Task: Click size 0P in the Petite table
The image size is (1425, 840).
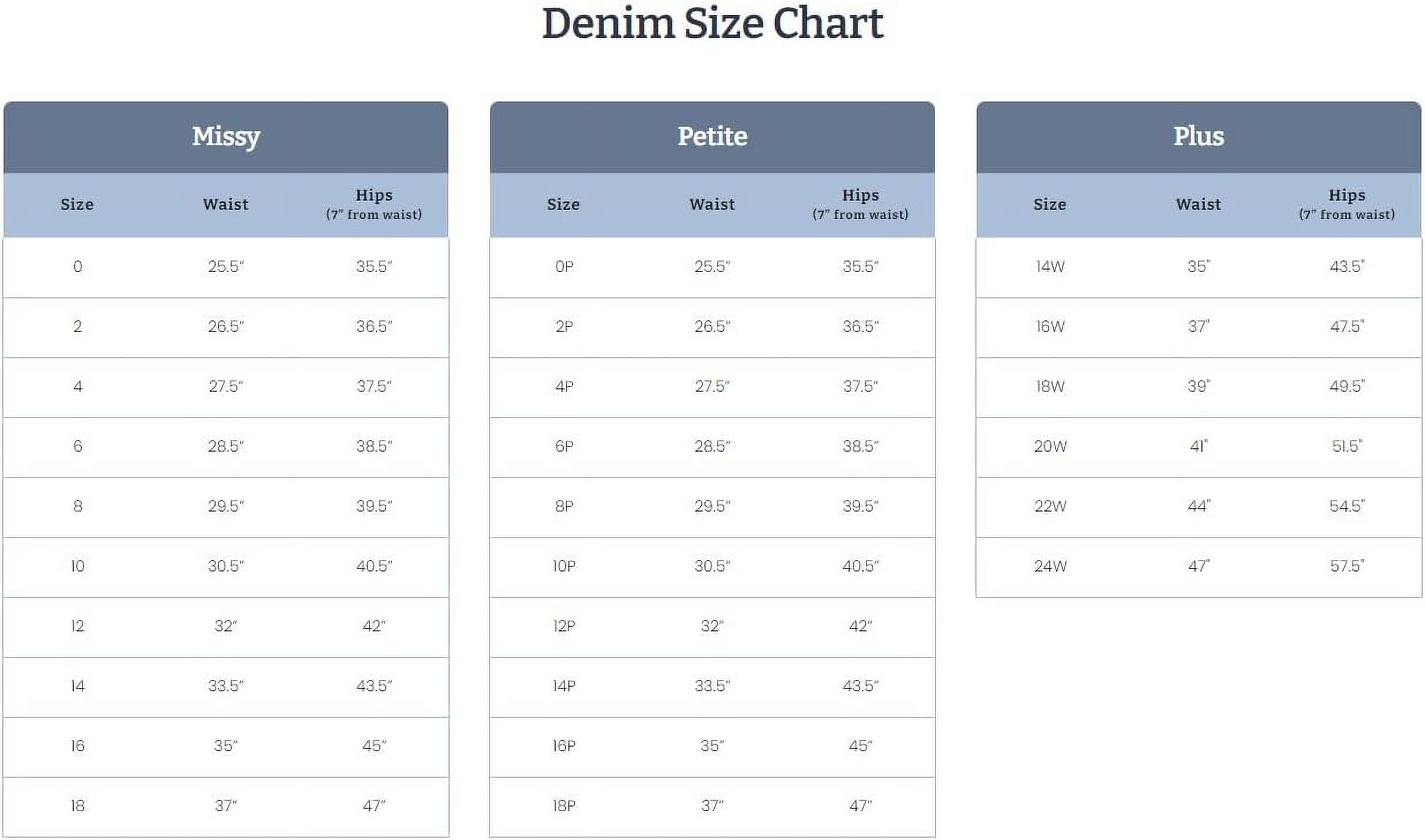Action: click(x=564, y=267)
